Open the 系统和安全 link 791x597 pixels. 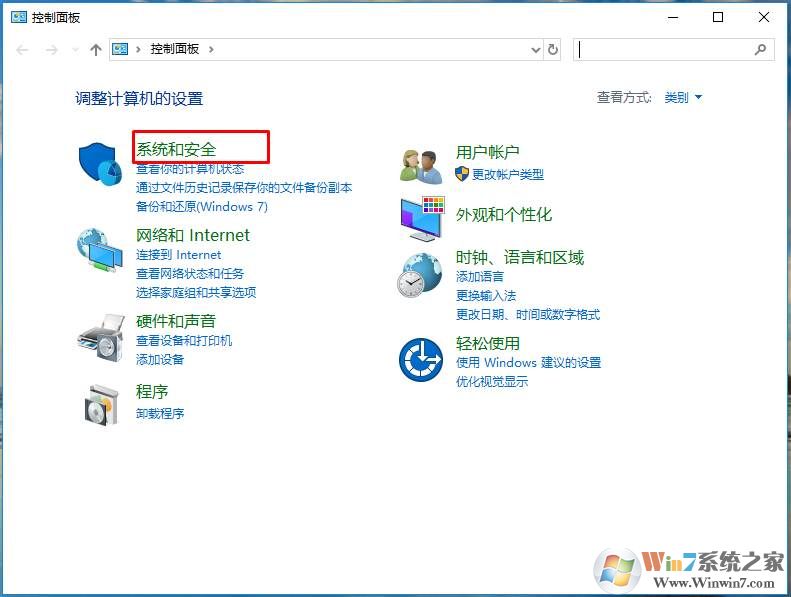point(176,149)
